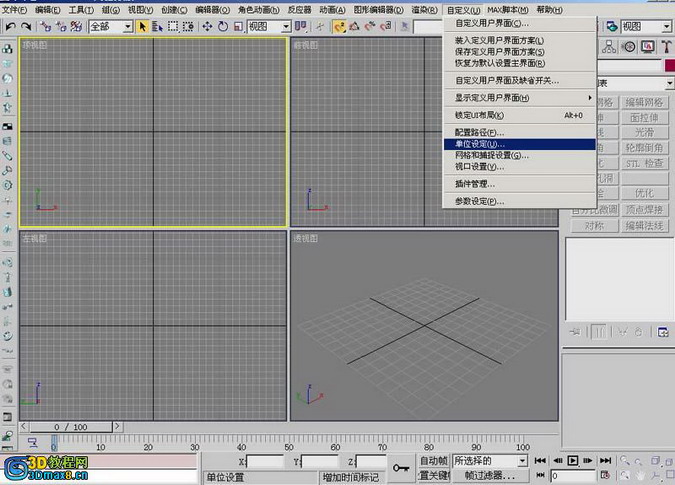This screenshot has width=675, height=485.
Task: Click the 帧过滤器 button
Action: tap(490, 475)
